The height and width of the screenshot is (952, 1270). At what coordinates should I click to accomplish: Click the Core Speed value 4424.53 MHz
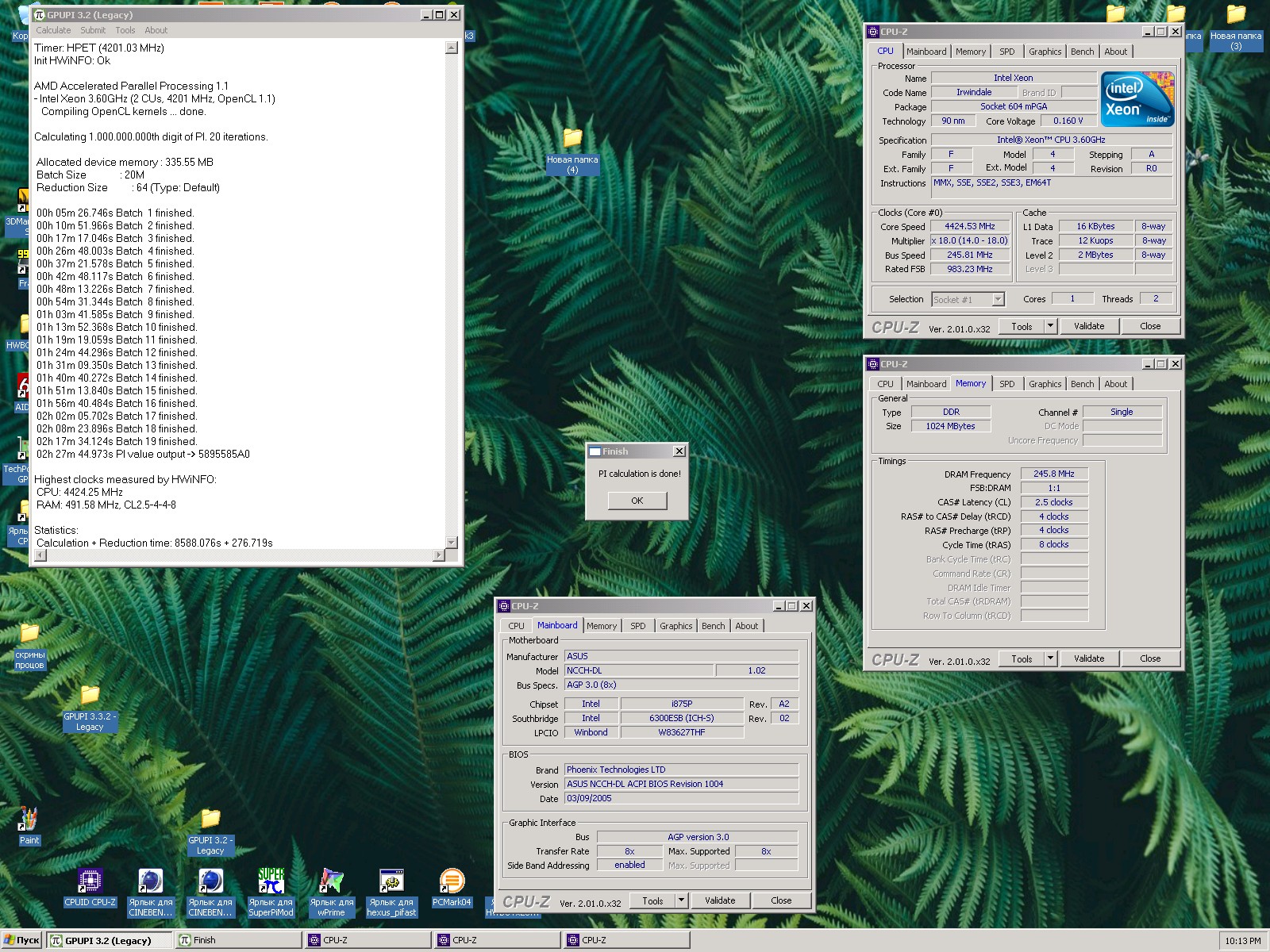(x=970, y=227)
